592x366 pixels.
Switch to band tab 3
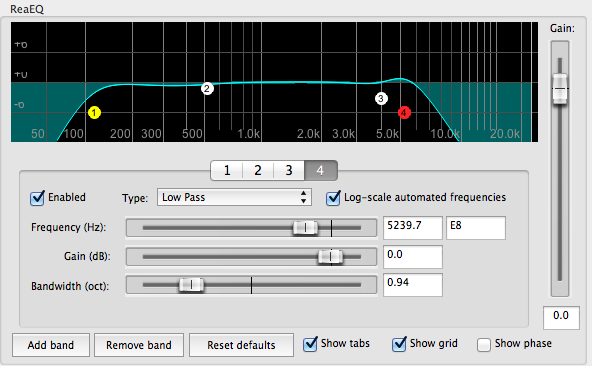[x=289, y=171]
